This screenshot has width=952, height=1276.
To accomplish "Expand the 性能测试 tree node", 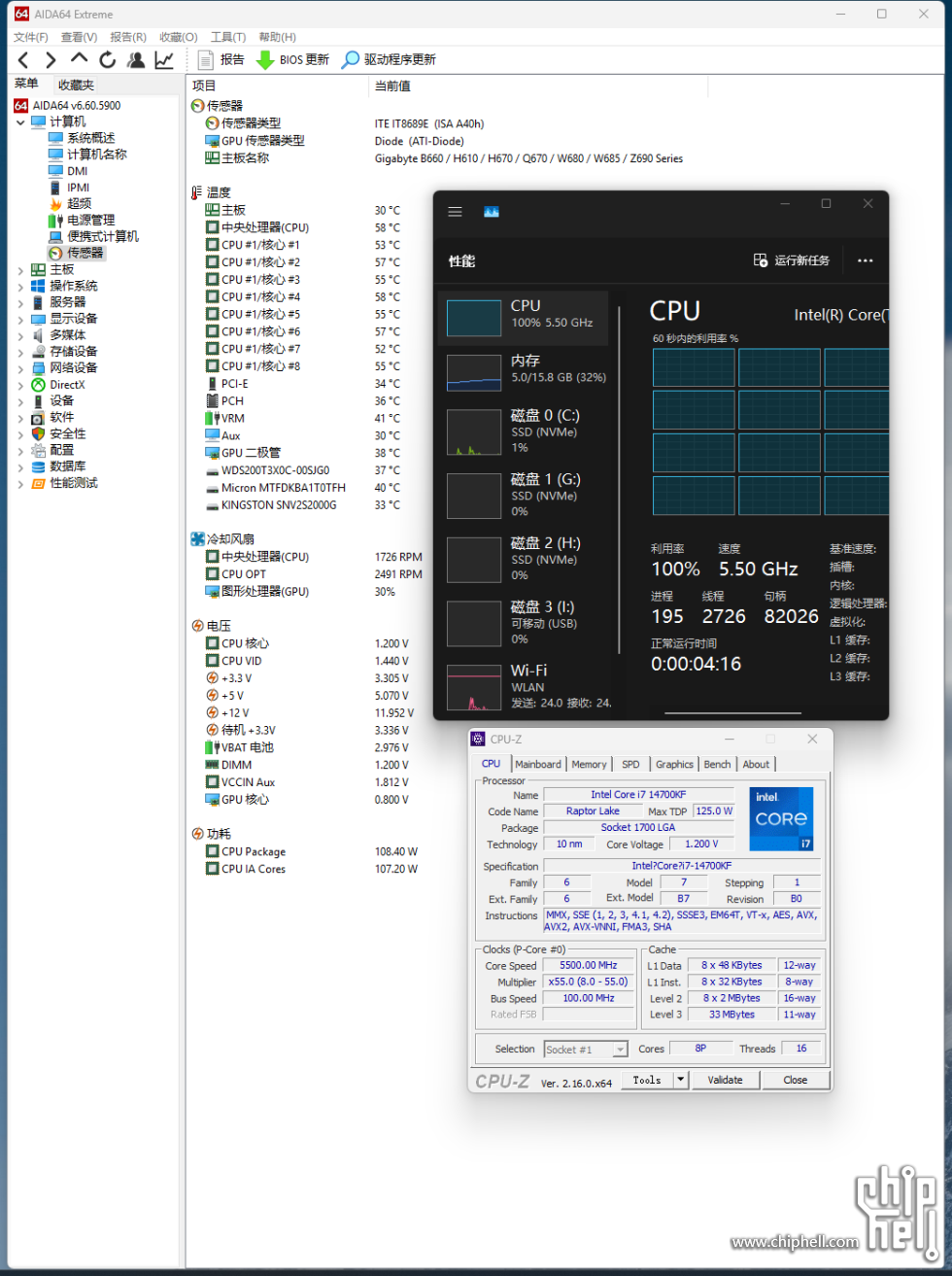I will click(x=21, y=483).
